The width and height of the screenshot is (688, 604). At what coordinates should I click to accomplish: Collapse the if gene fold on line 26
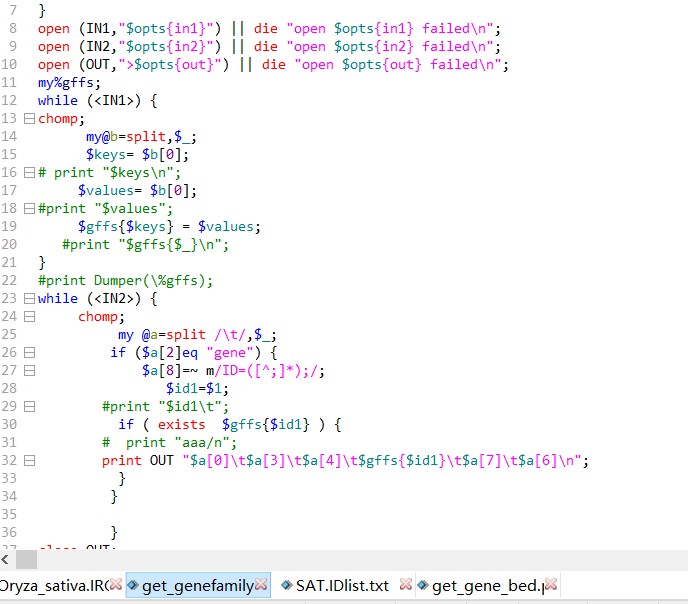coord(29,353)
